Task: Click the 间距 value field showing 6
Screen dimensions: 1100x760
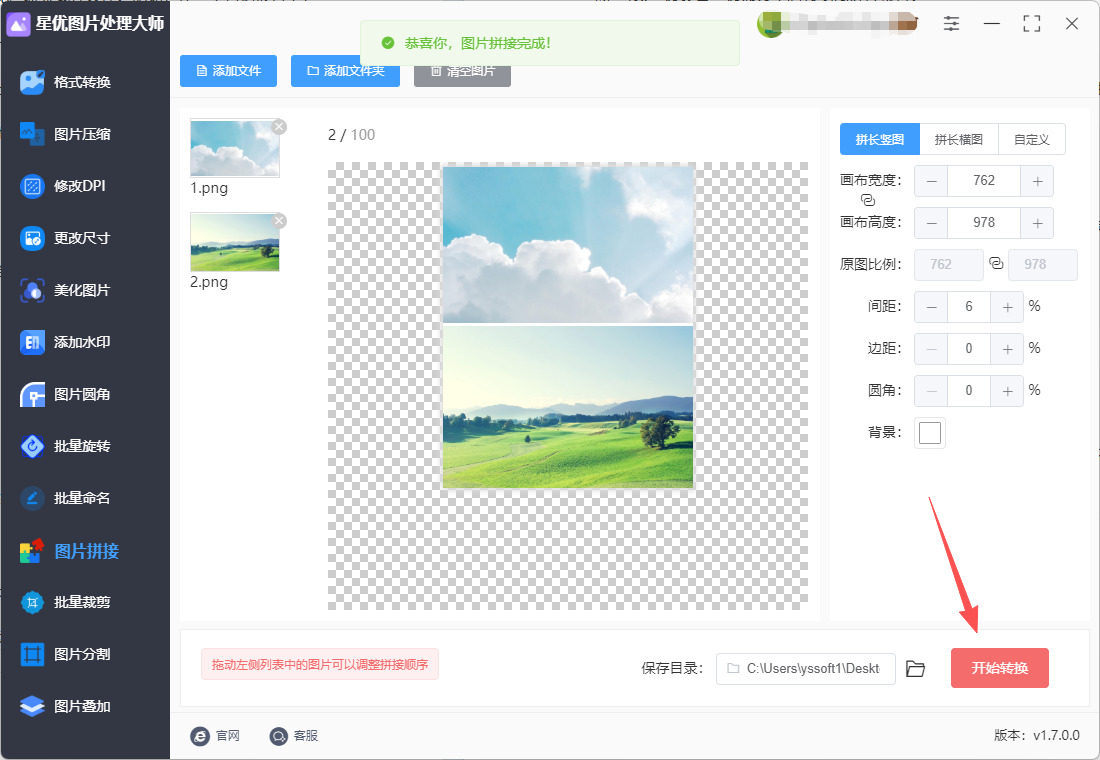Action: (969, 307)
